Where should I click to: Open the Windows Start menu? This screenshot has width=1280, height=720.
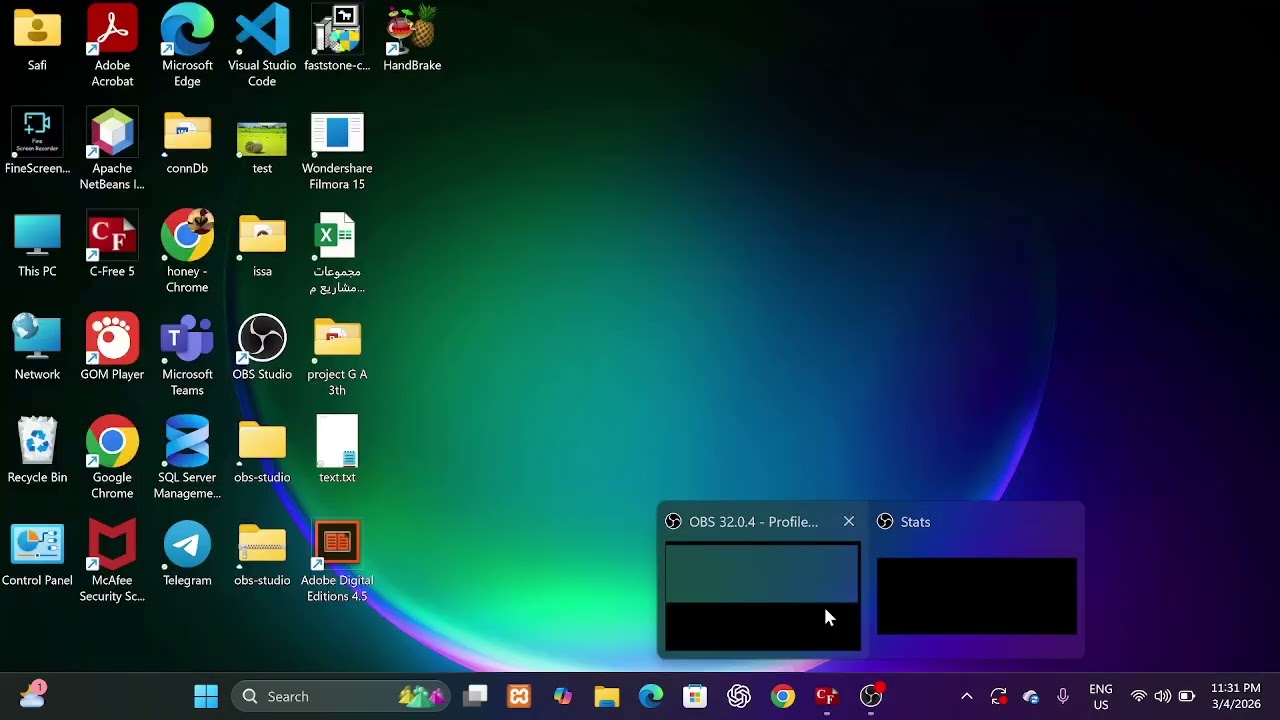point(206,696)
